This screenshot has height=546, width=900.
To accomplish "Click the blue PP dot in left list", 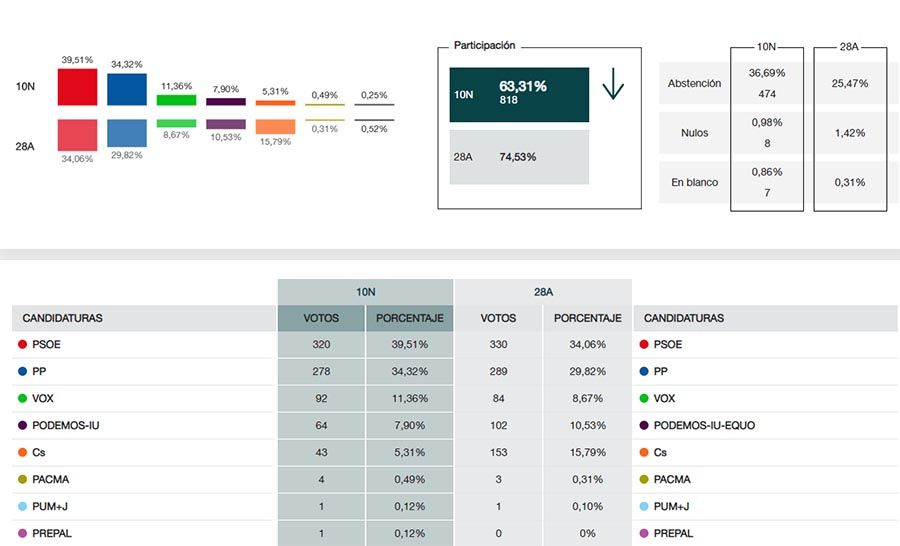I will 22,371.
